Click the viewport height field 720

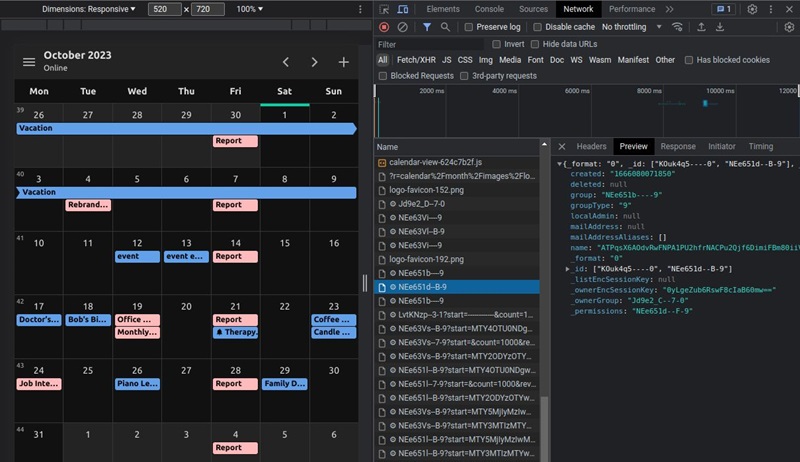coord(208,9)
